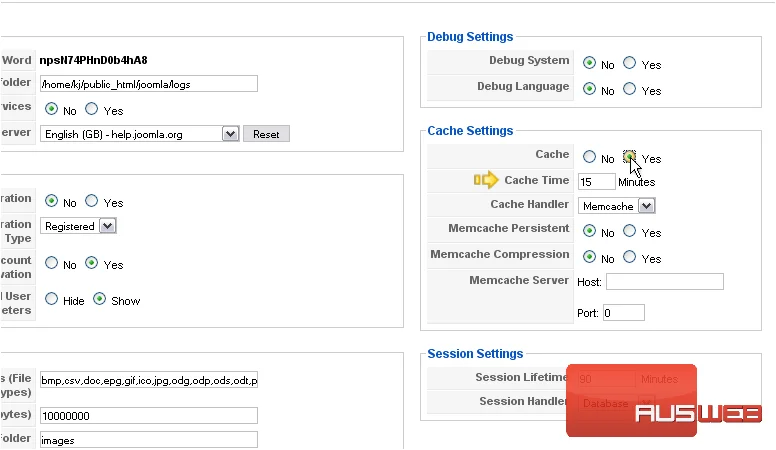The height and width of the screenshot is (450, 776).
Task: Select No for Debug Language
Action: point(589,89)
